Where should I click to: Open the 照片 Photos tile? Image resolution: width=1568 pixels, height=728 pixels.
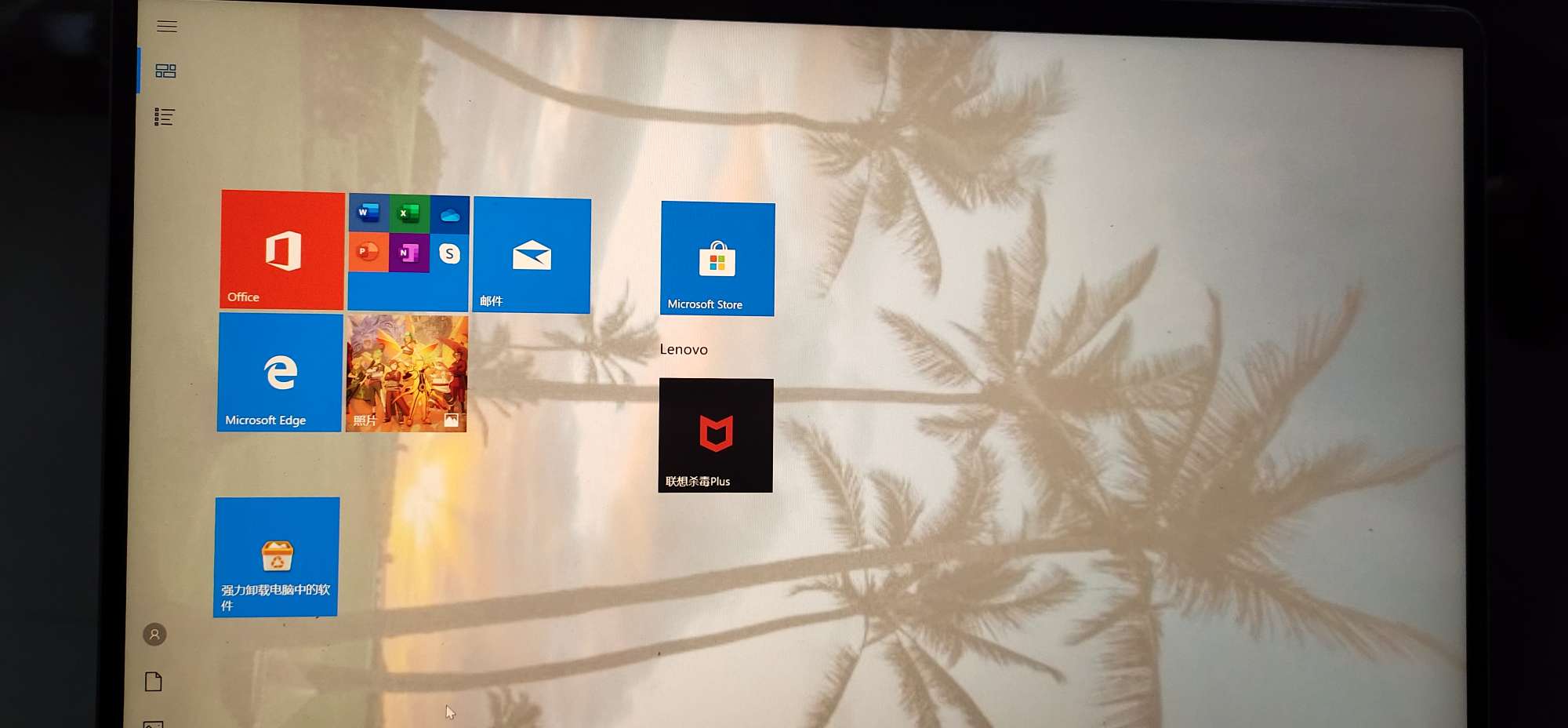pos(407,373)
